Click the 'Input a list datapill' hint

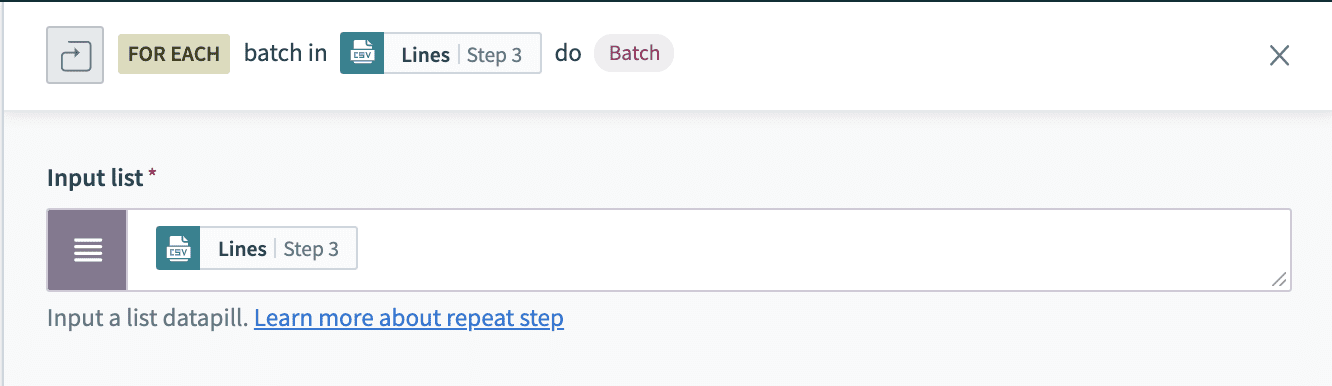tap(148, 319)
